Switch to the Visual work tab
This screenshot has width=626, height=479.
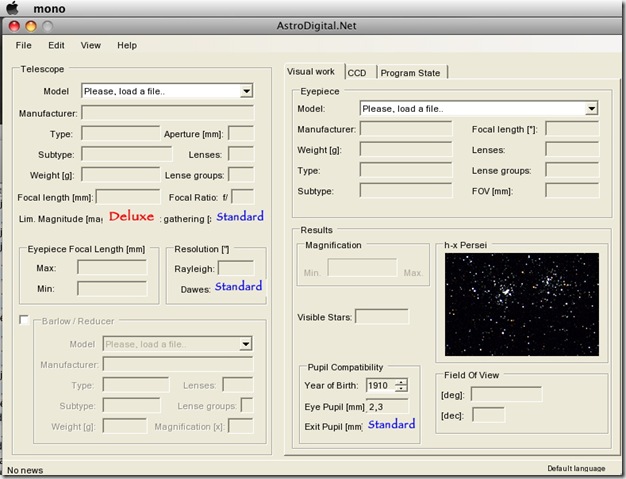(x=313, y=71)
